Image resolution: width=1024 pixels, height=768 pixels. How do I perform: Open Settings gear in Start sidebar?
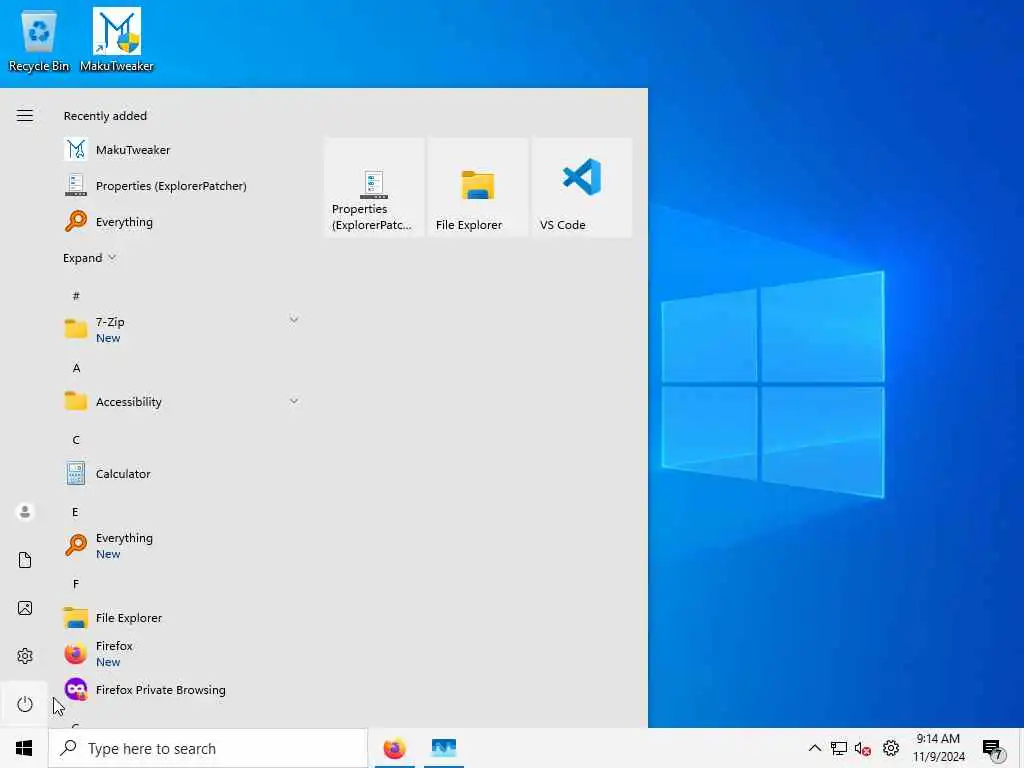pyautogui.click(x=25, y=656)
